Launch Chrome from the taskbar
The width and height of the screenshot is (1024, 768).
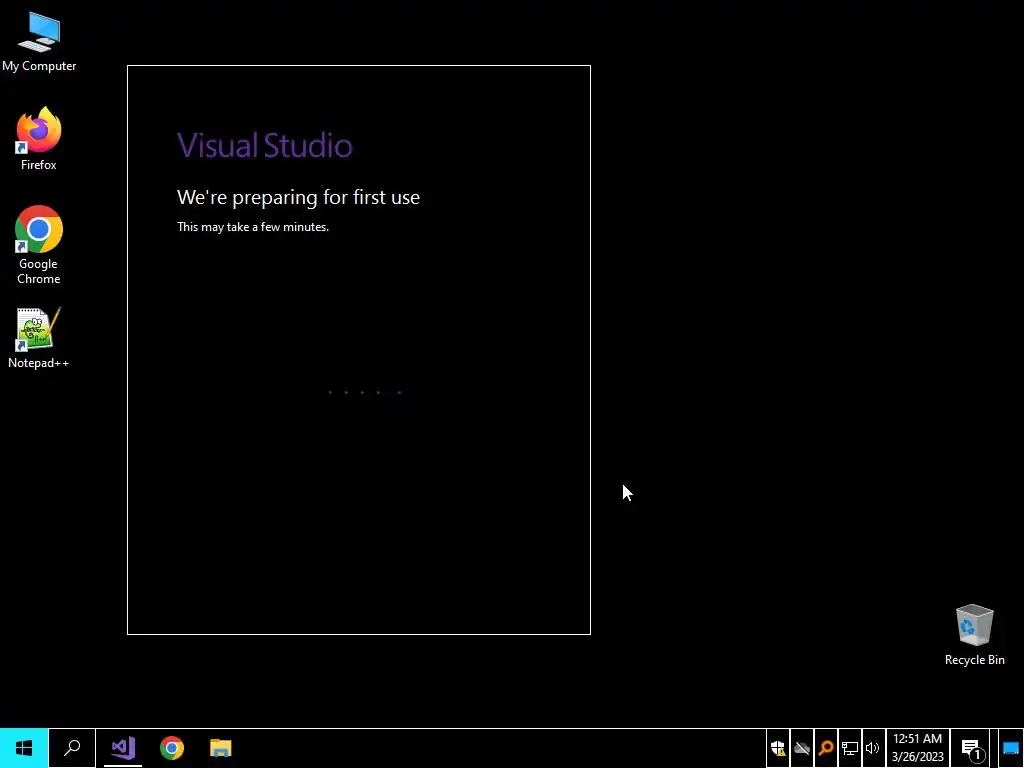pyautogui.click(x=172, y=748)
